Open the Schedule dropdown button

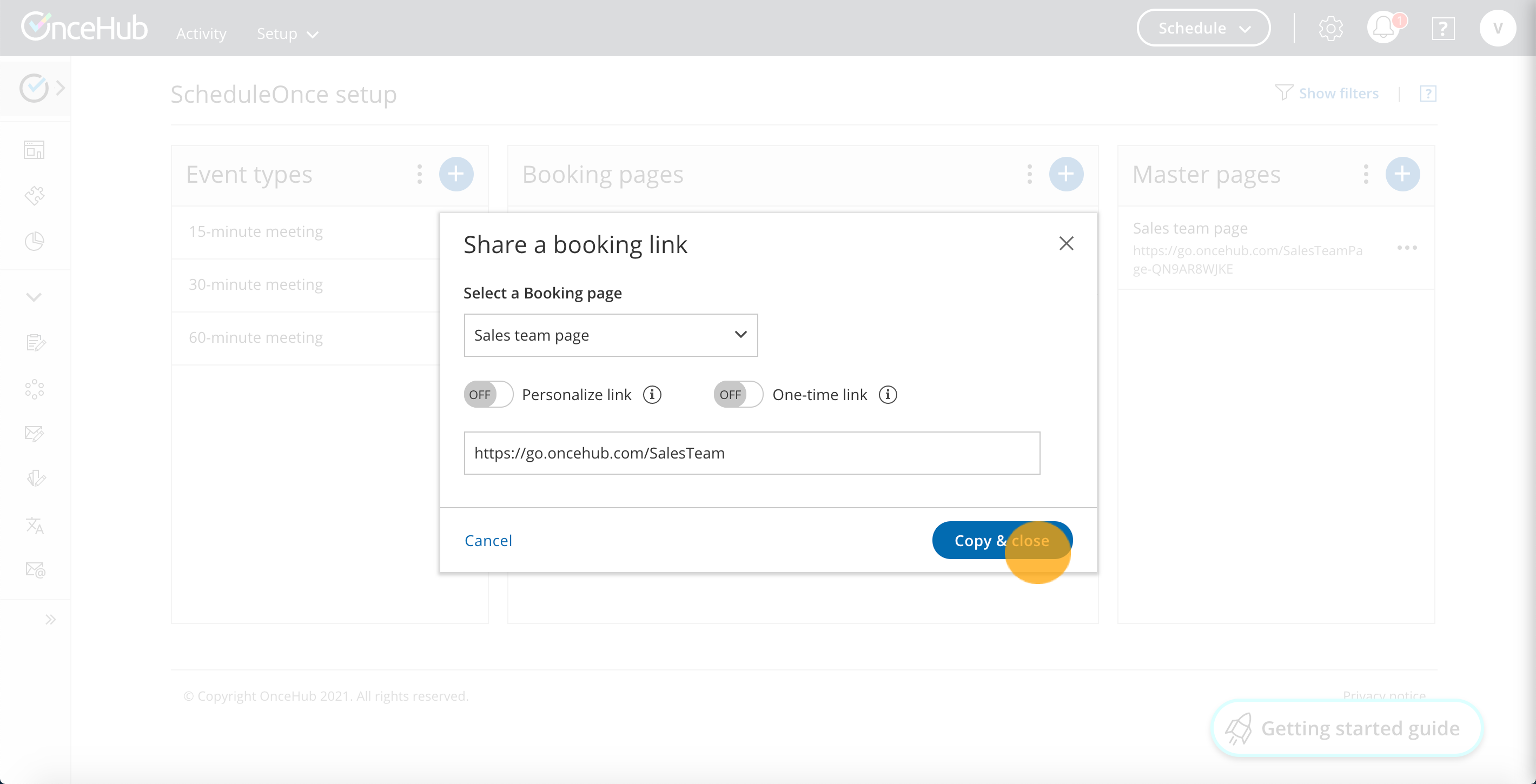(1203, 28)
